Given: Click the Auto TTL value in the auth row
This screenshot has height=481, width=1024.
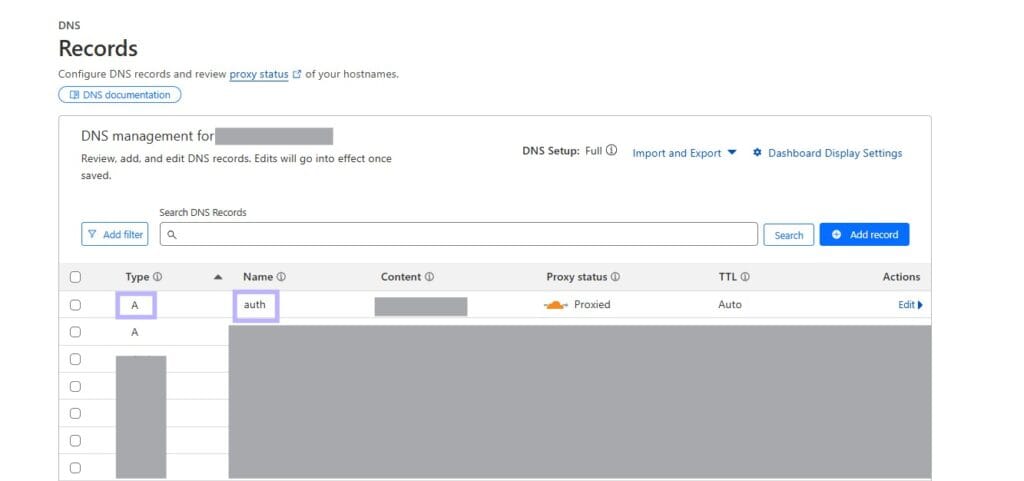Looking at the screenshot, I should pyautogui.click(x=729, y=304).
